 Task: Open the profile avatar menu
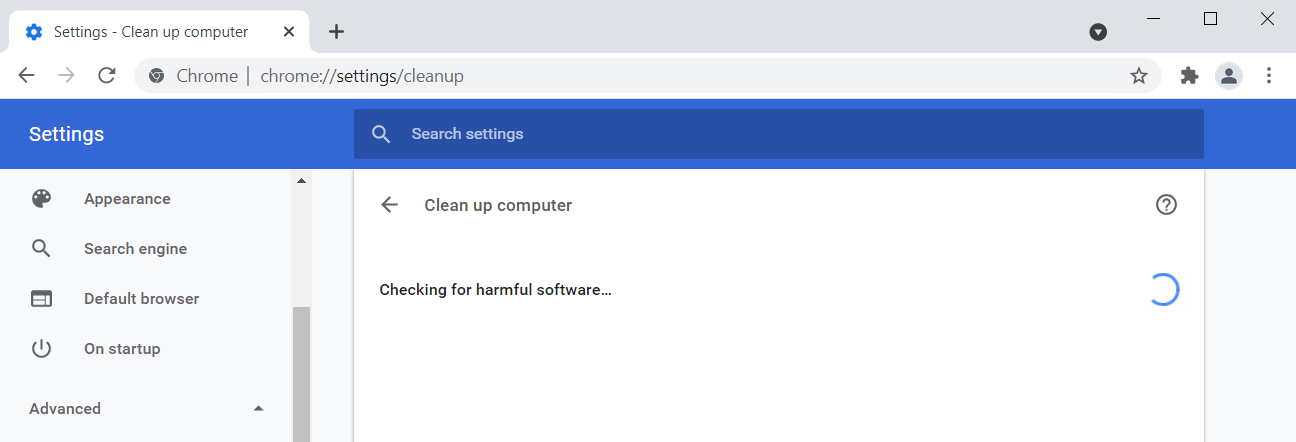1228,76
